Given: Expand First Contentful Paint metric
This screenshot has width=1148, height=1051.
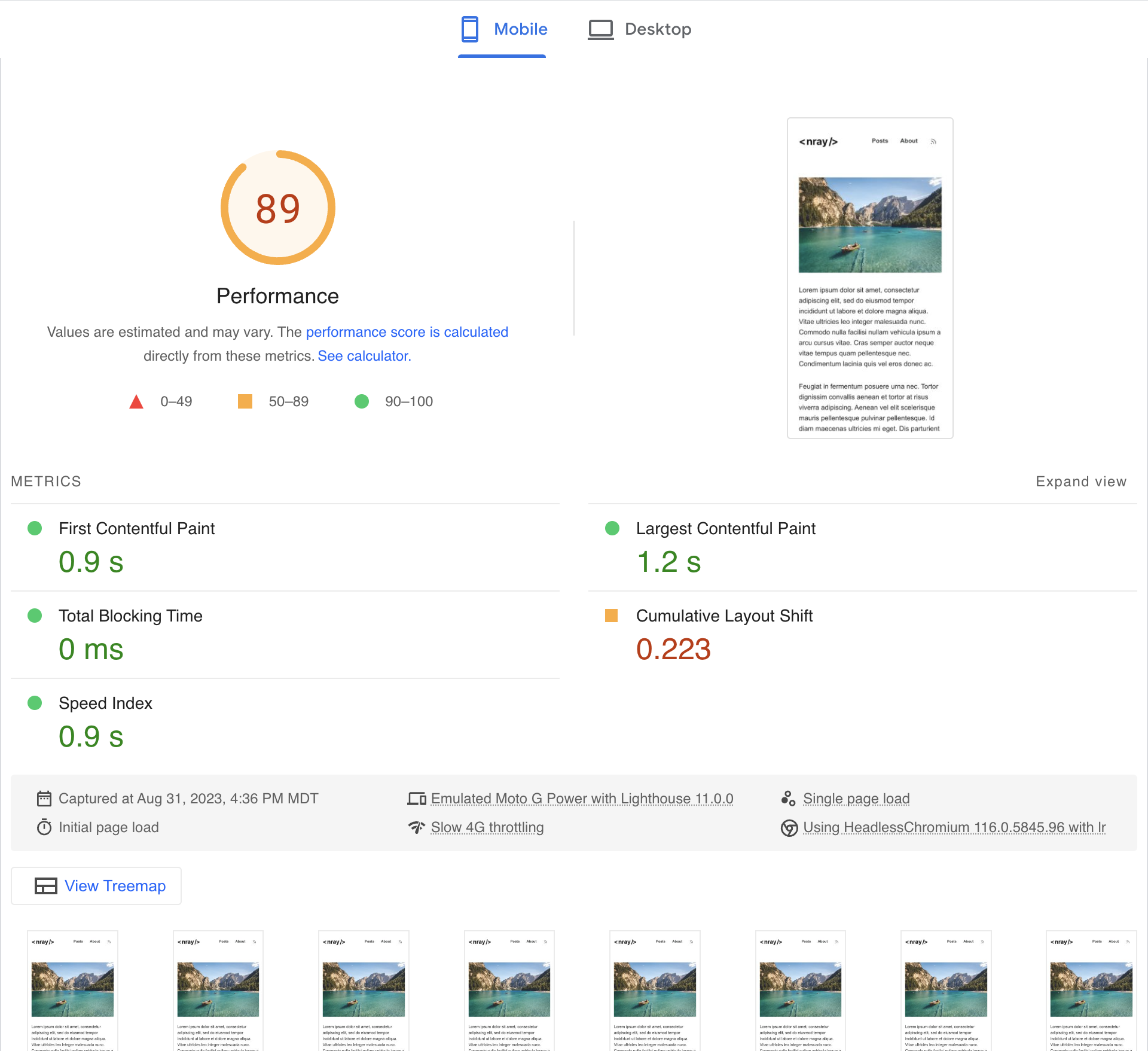Looking at the screenshot, I should point(285,548).
